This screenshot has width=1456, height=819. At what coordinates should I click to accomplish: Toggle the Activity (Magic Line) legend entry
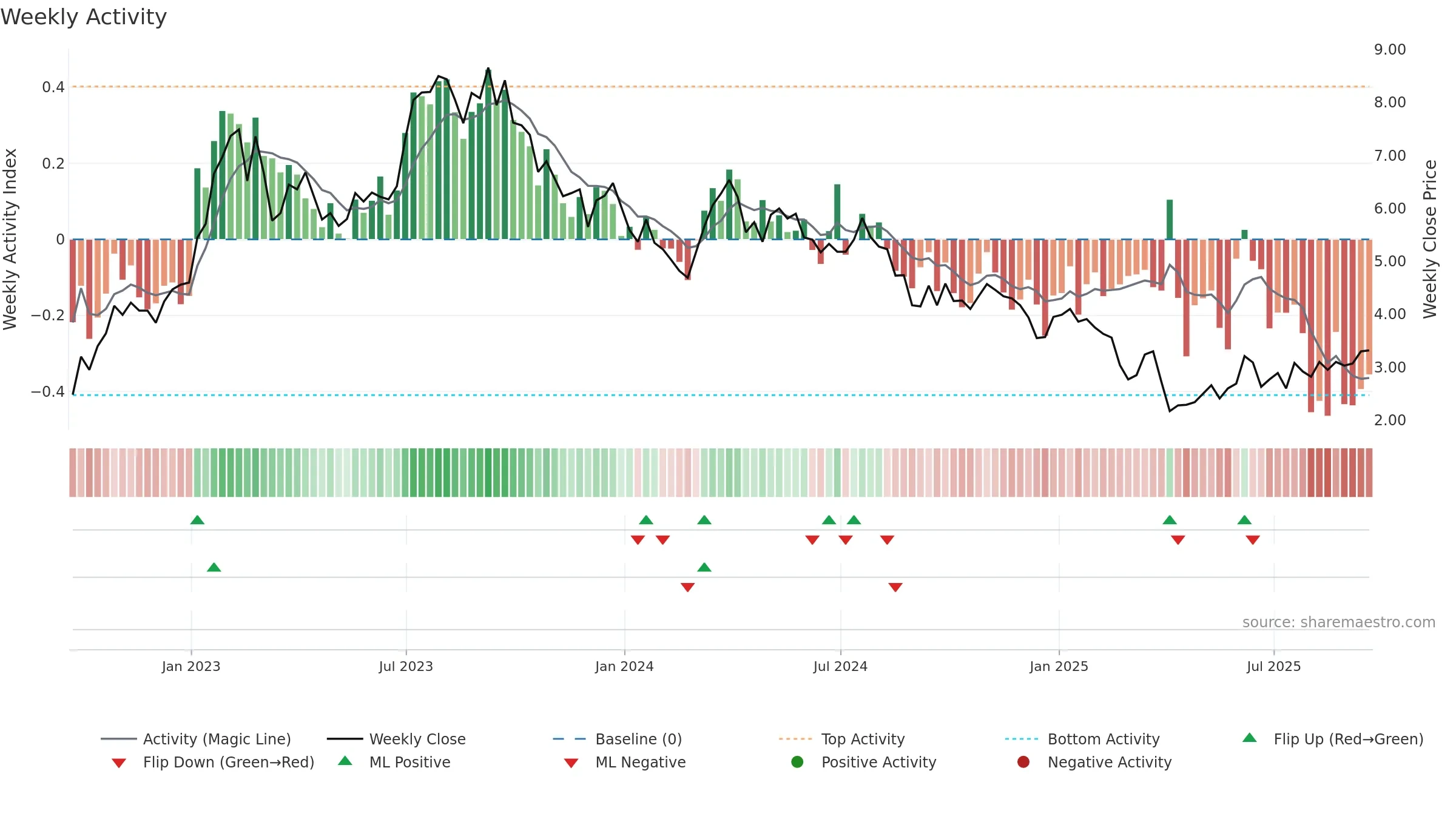coord(195,739)
